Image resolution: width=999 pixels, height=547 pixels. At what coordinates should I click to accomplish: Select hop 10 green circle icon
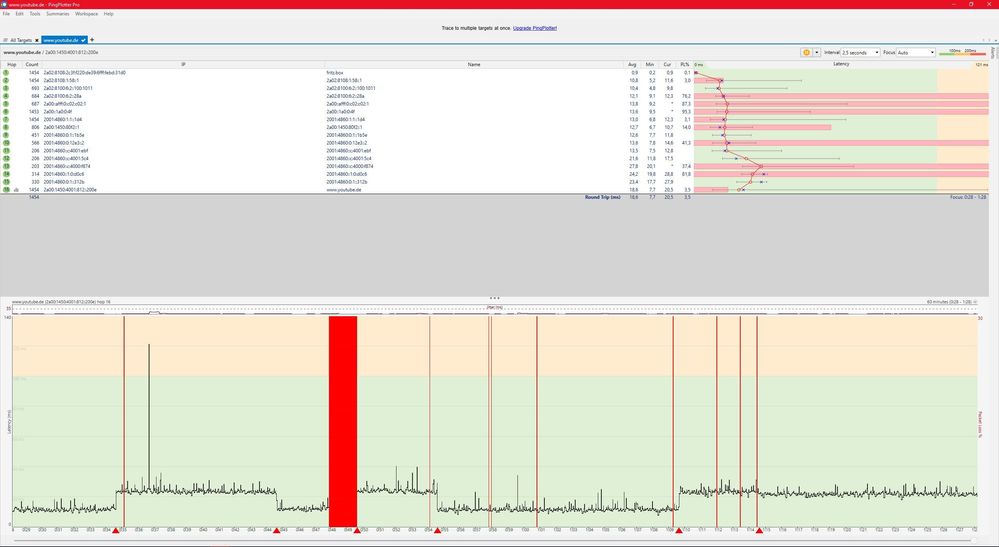tap(6, 143)
